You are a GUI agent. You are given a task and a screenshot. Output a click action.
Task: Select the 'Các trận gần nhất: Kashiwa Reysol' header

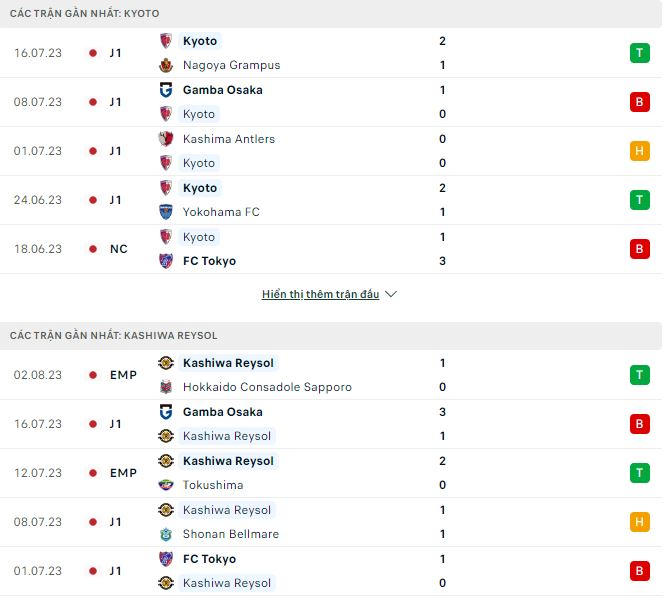(x=114, y=335)
